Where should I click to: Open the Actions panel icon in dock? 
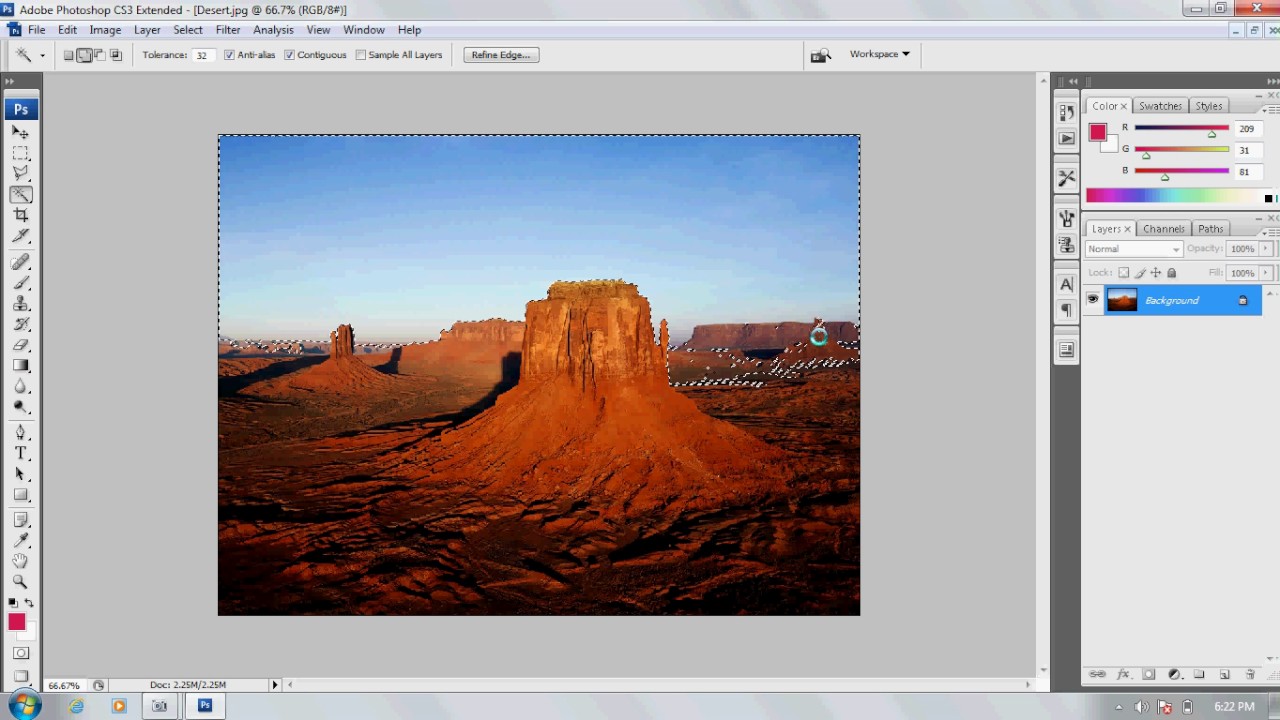[x=1067, y=138]
